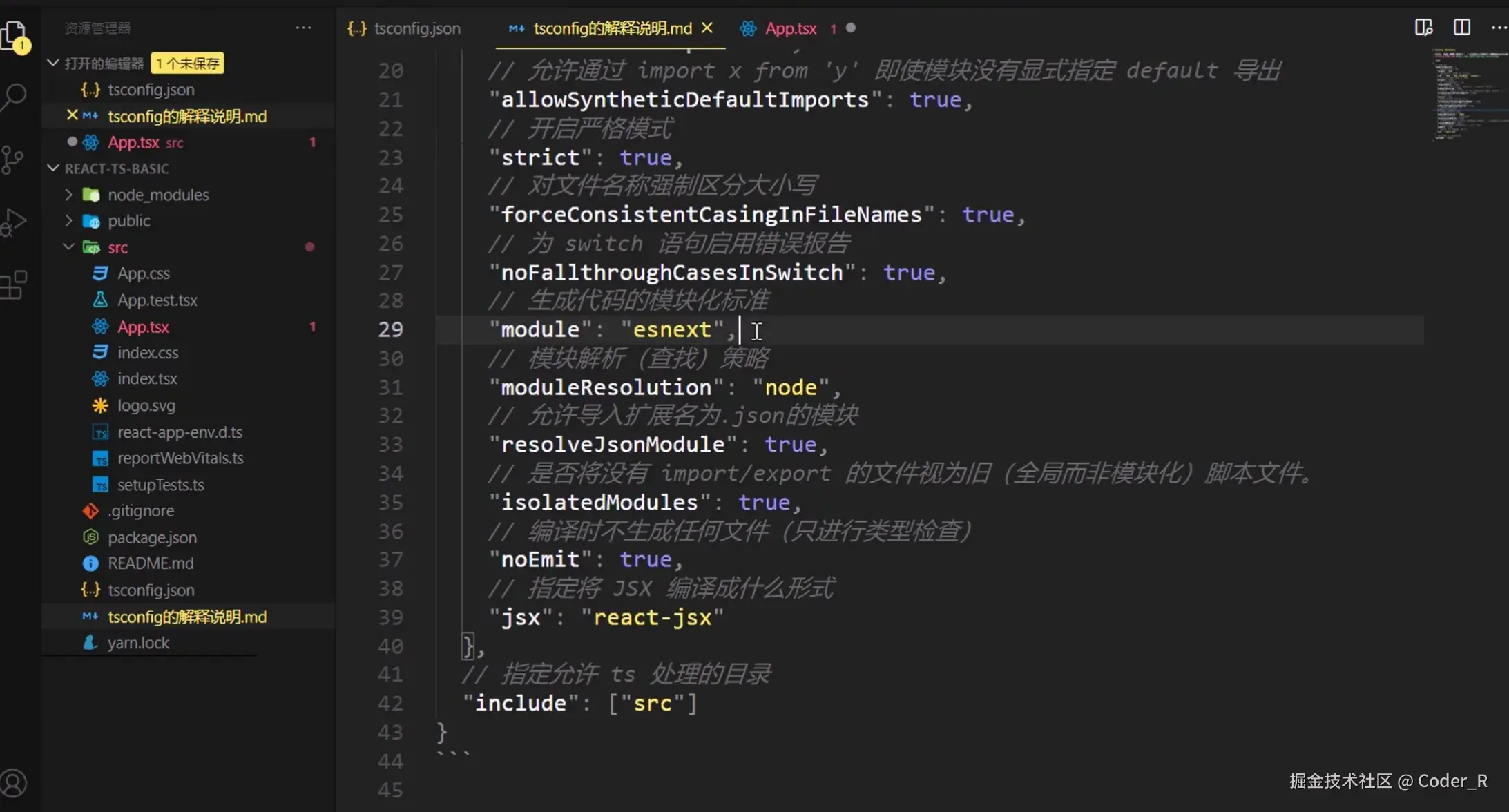1509x812 pixels.
Task: Open editor more actions ellipsis menu
Action: coord(1498,28)
